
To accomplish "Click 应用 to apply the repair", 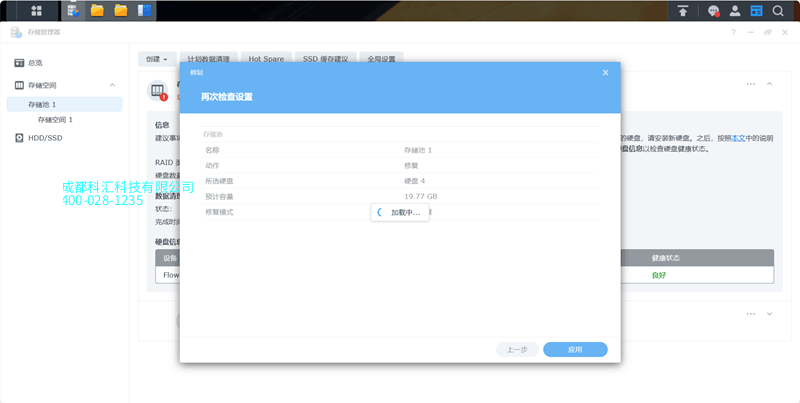I will coord(575,349).
